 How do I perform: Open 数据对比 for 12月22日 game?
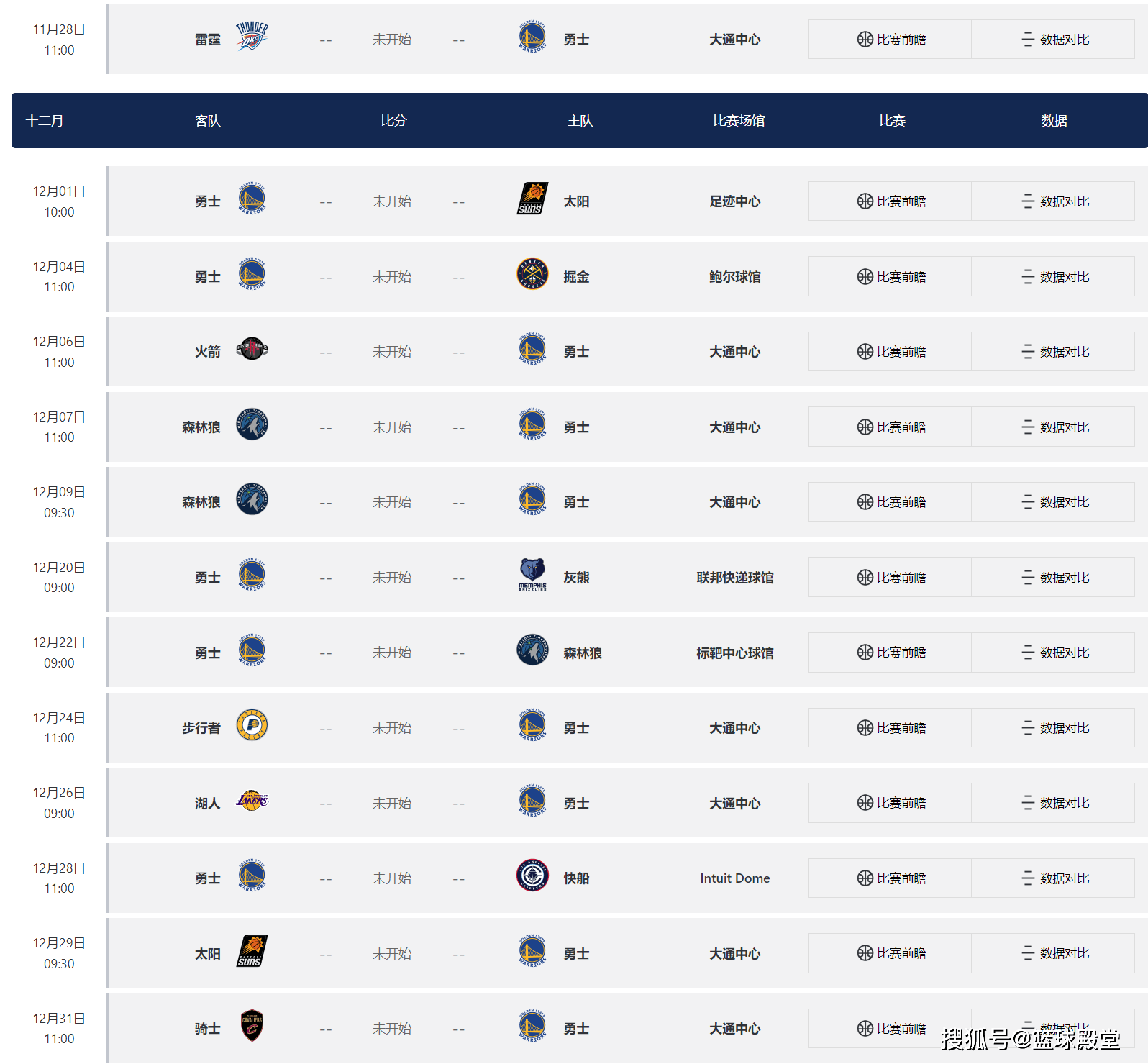[x=1053, y=653]
